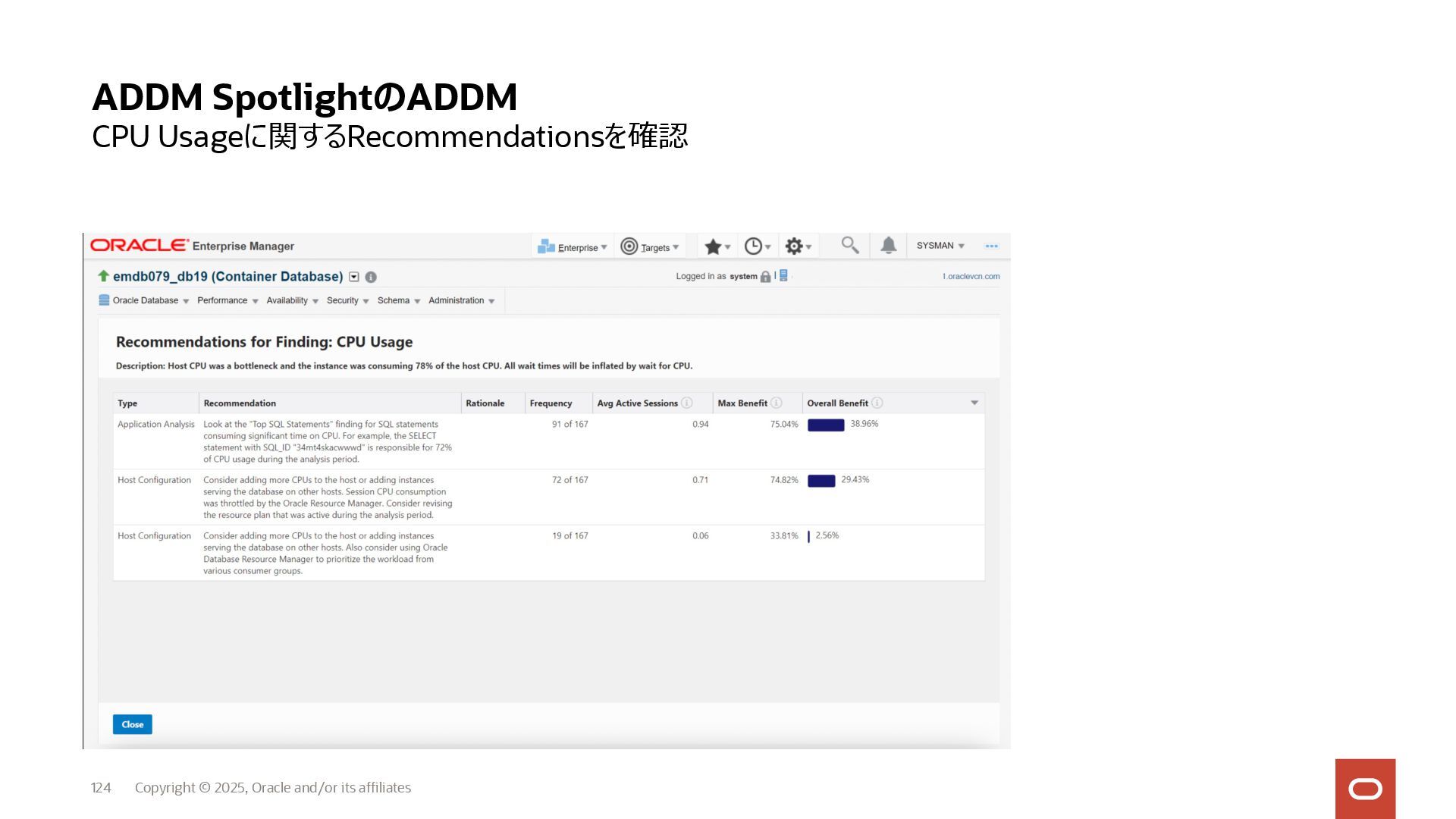Sort by the Recommendation column header
This screenshot has width=1456, height=819.
(330, 403)
